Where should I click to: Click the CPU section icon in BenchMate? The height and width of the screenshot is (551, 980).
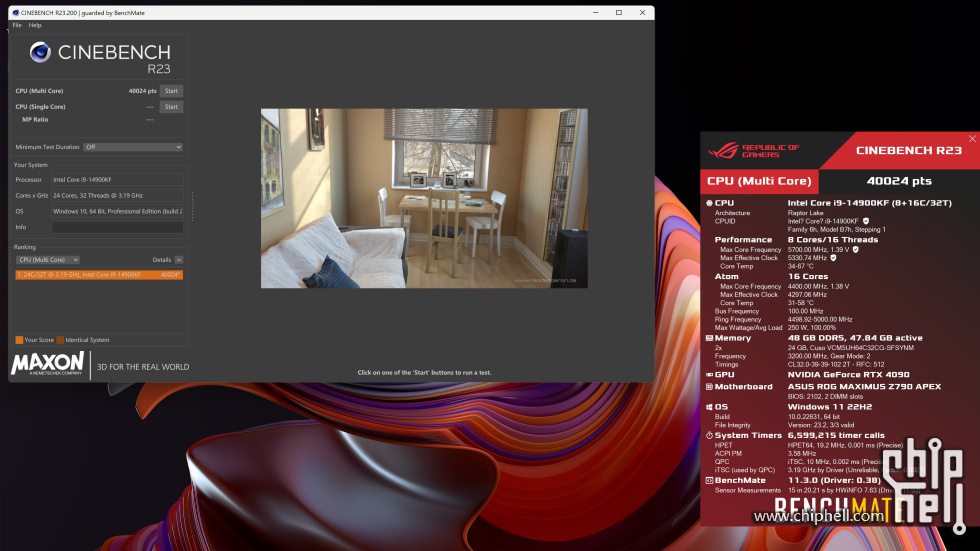coord(709,203)
